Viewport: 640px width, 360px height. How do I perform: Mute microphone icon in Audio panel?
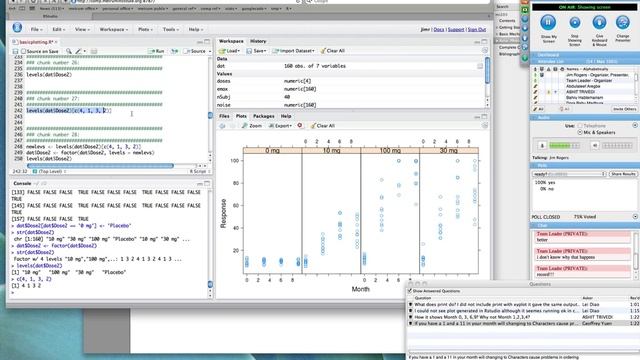pyautogui.click(x=542, y=146)
